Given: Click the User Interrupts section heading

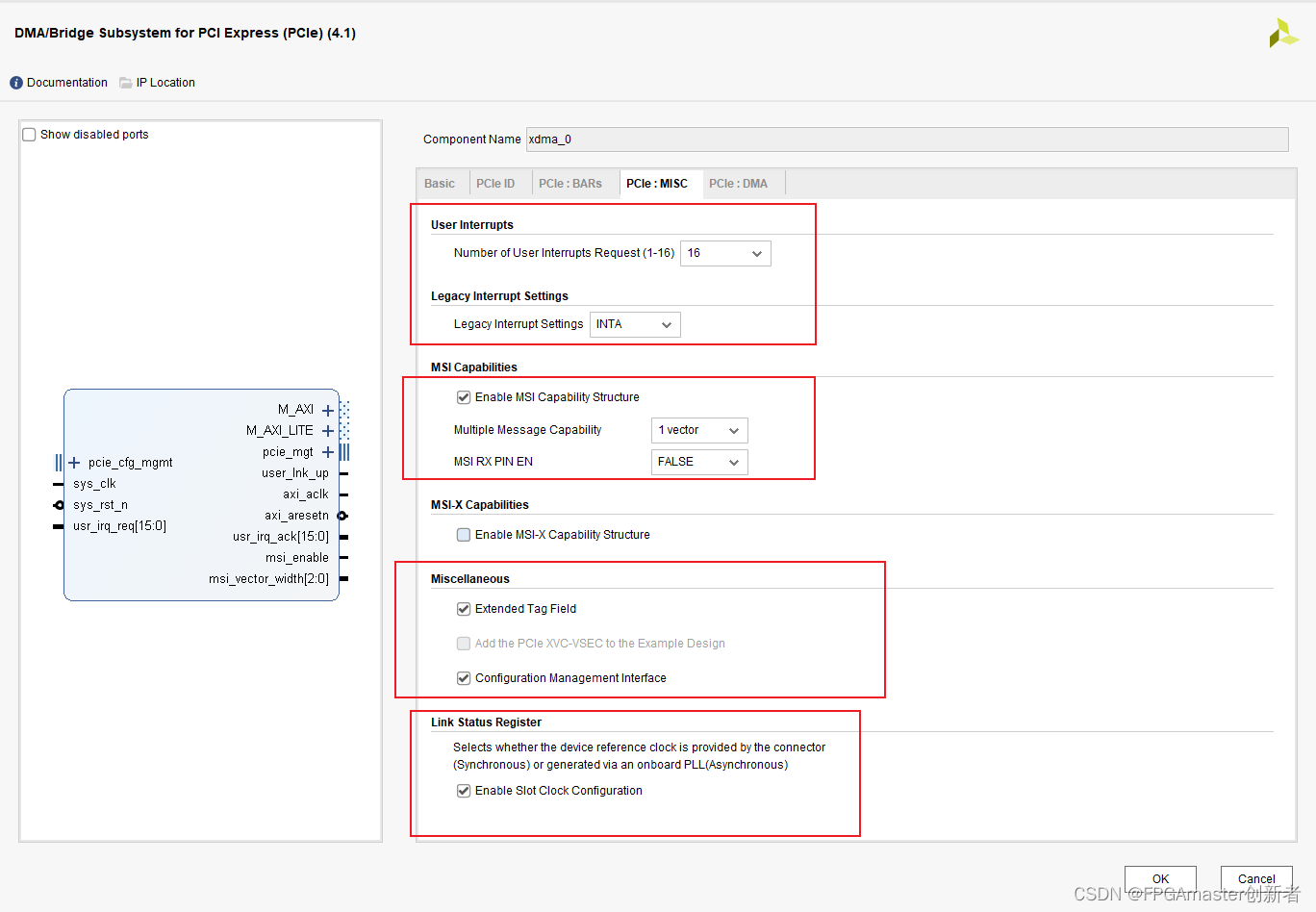Looking at the screenshot, I should click(472, 225).
